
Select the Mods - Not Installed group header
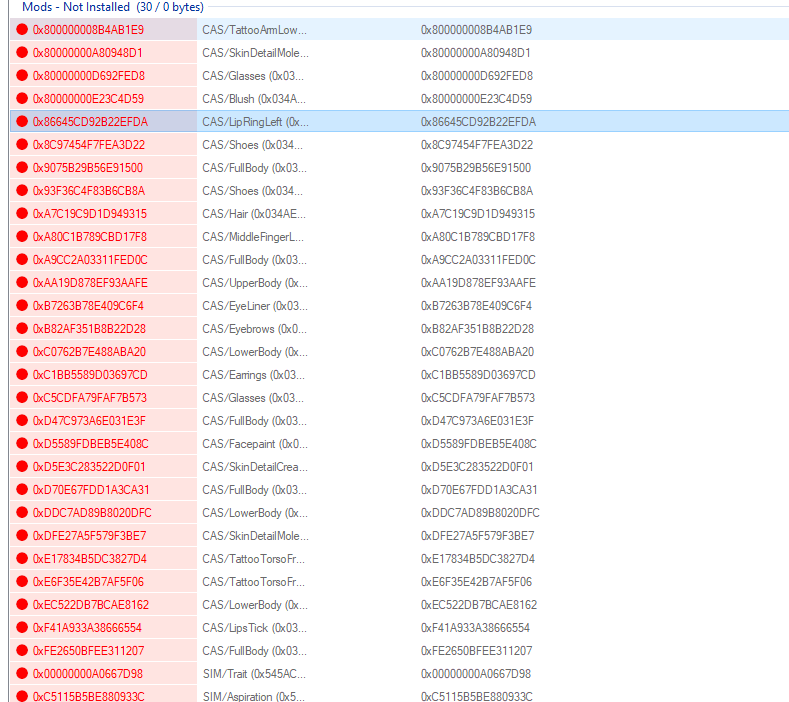coord(113,7)
